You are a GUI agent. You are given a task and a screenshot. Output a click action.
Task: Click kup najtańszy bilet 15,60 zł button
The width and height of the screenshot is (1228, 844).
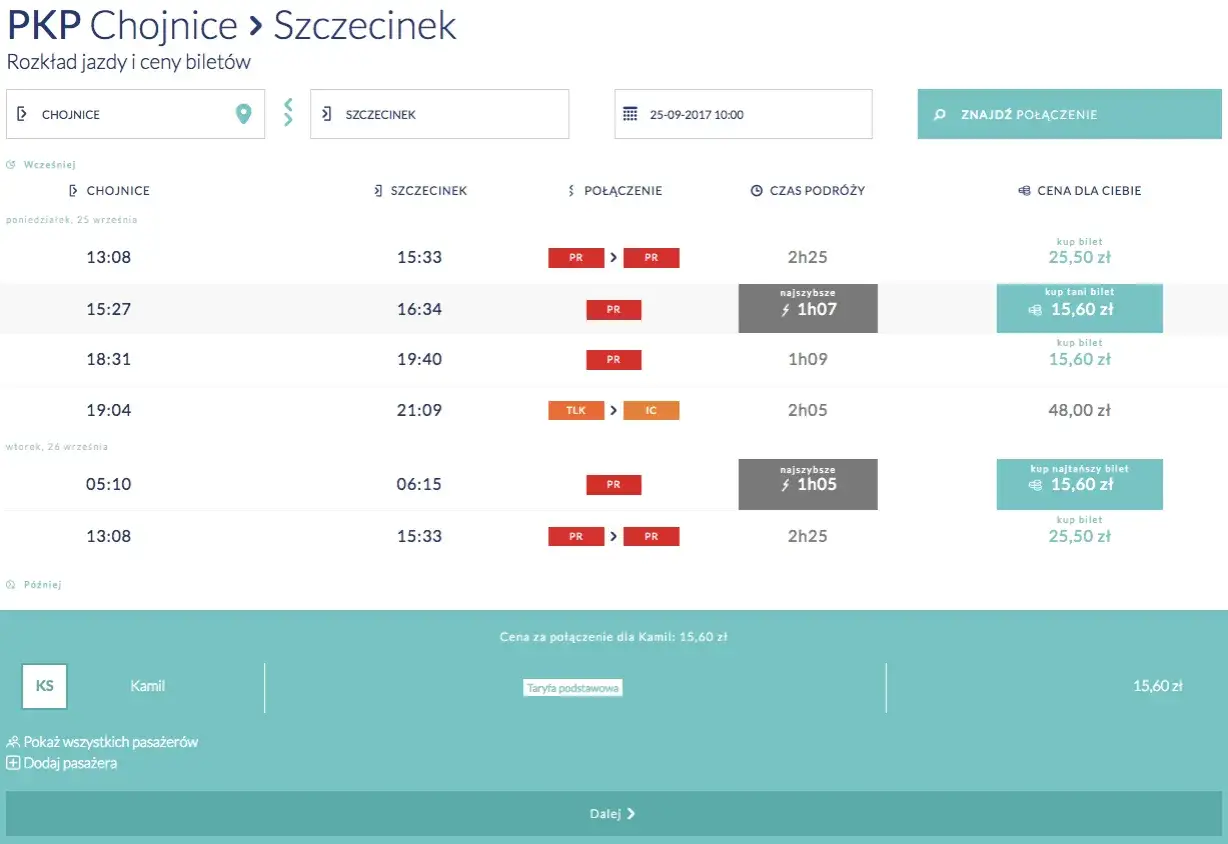tap(1080, 484)
